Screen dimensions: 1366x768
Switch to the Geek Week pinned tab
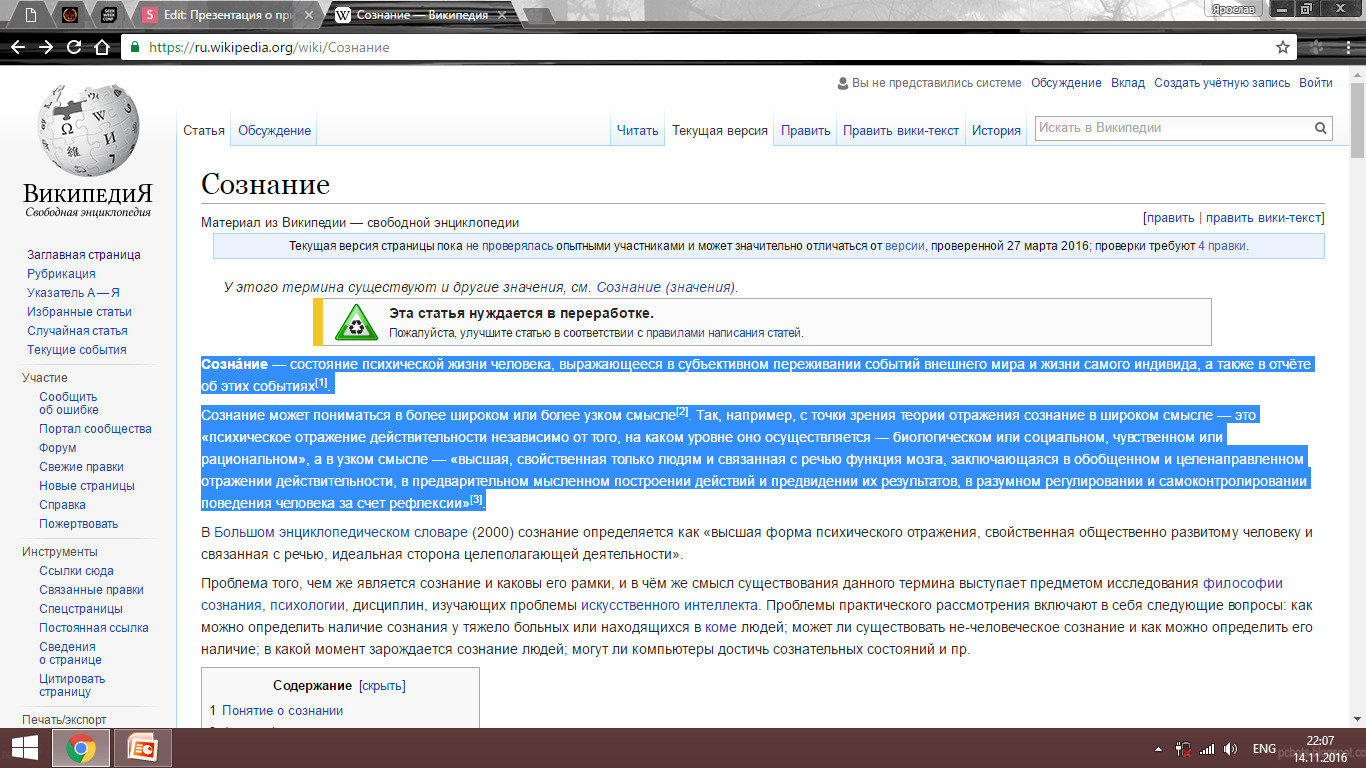[108, 15]
